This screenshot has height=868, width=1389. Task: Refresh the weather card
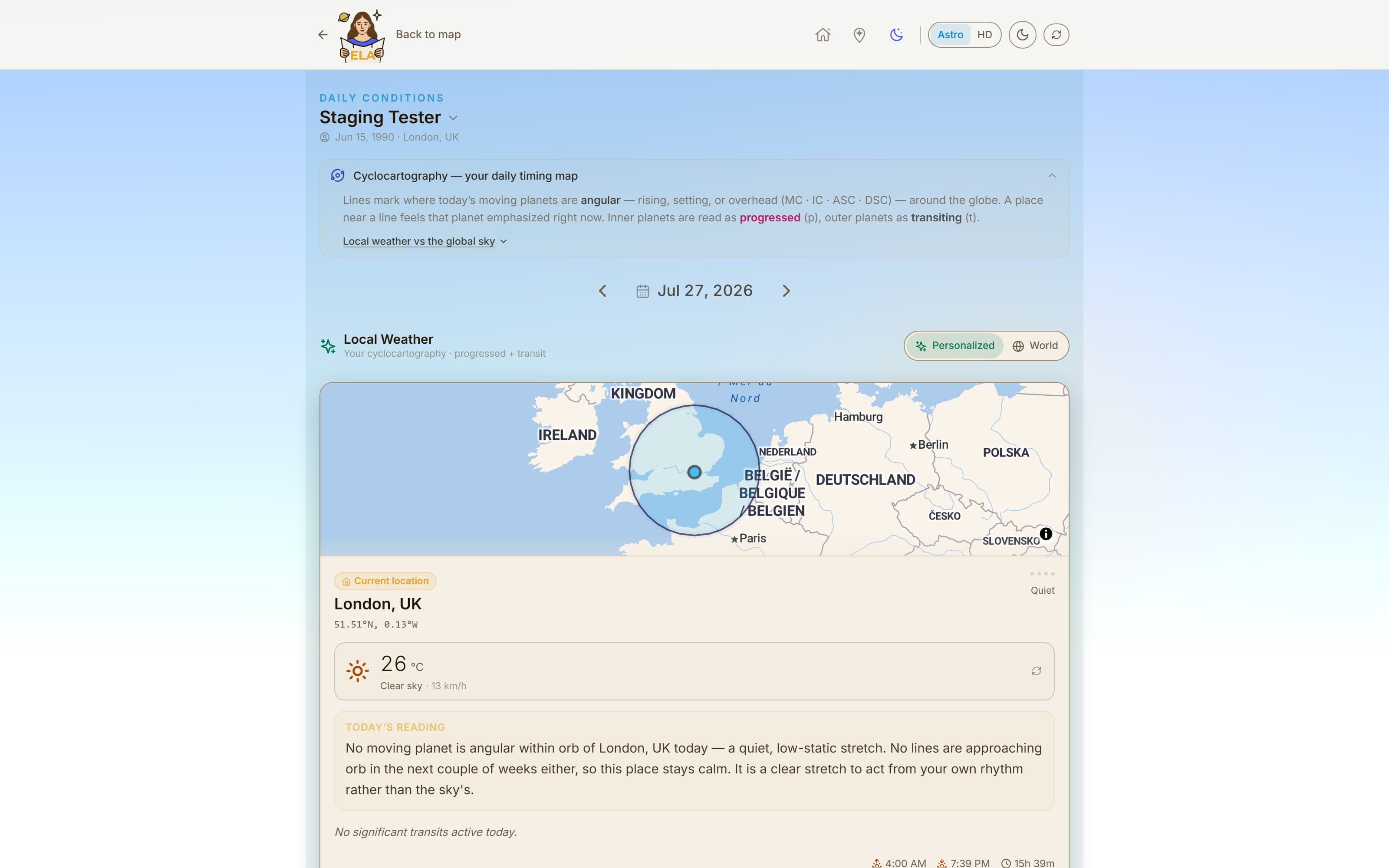pos(1036,671)
